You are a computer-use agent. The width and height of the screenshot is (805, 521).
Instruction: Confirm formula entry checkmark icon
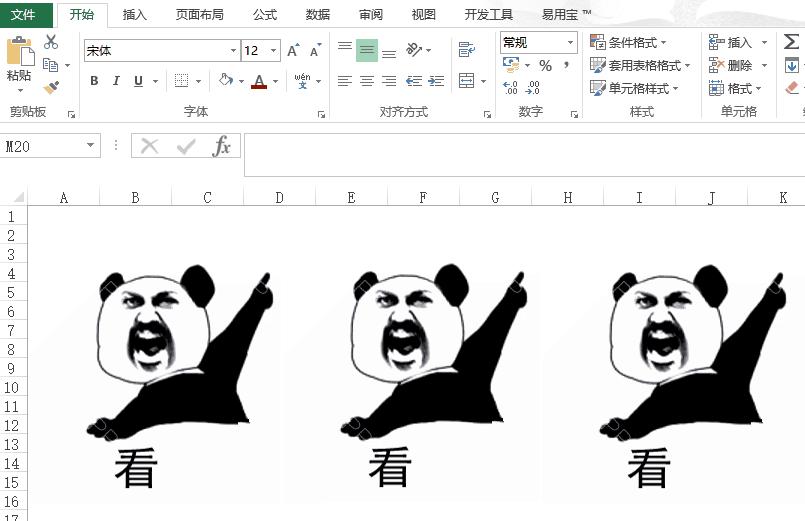[185, 147]
